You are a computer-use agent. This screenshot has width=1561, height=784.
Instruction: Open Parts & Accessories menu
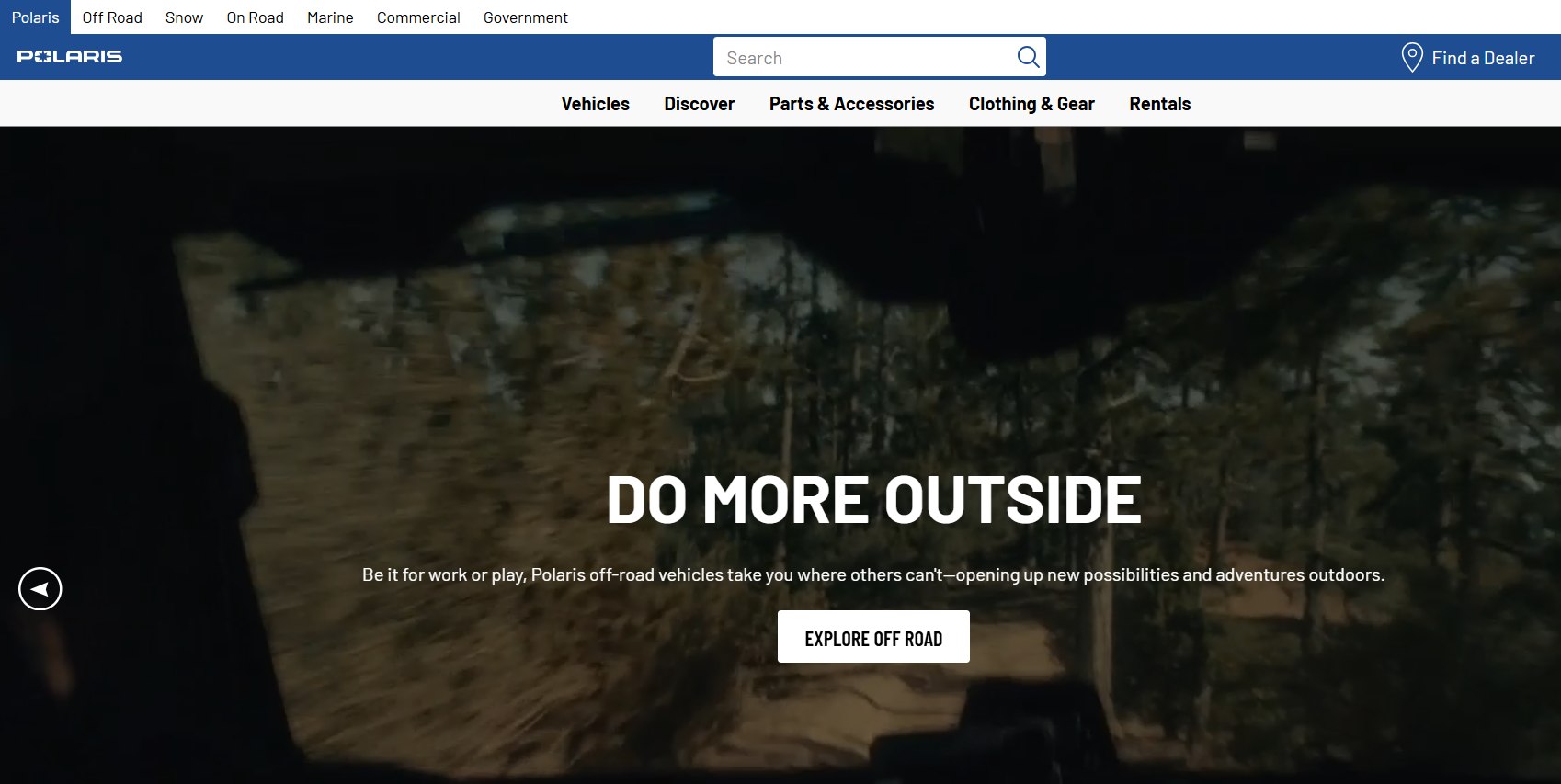click(x=851, y=104)
